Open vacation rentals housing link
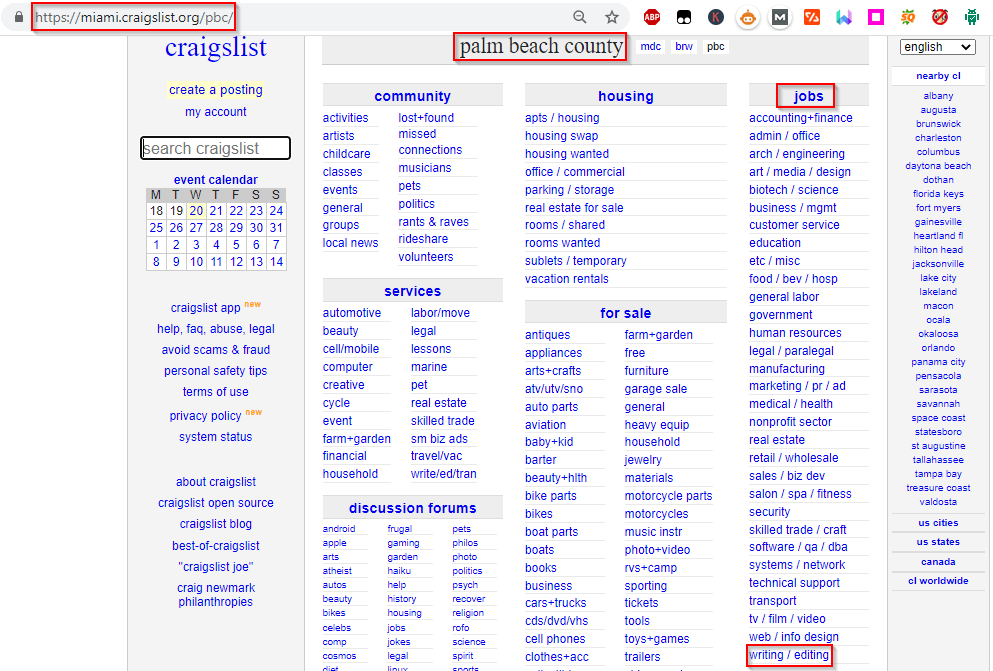 [566, 279]
